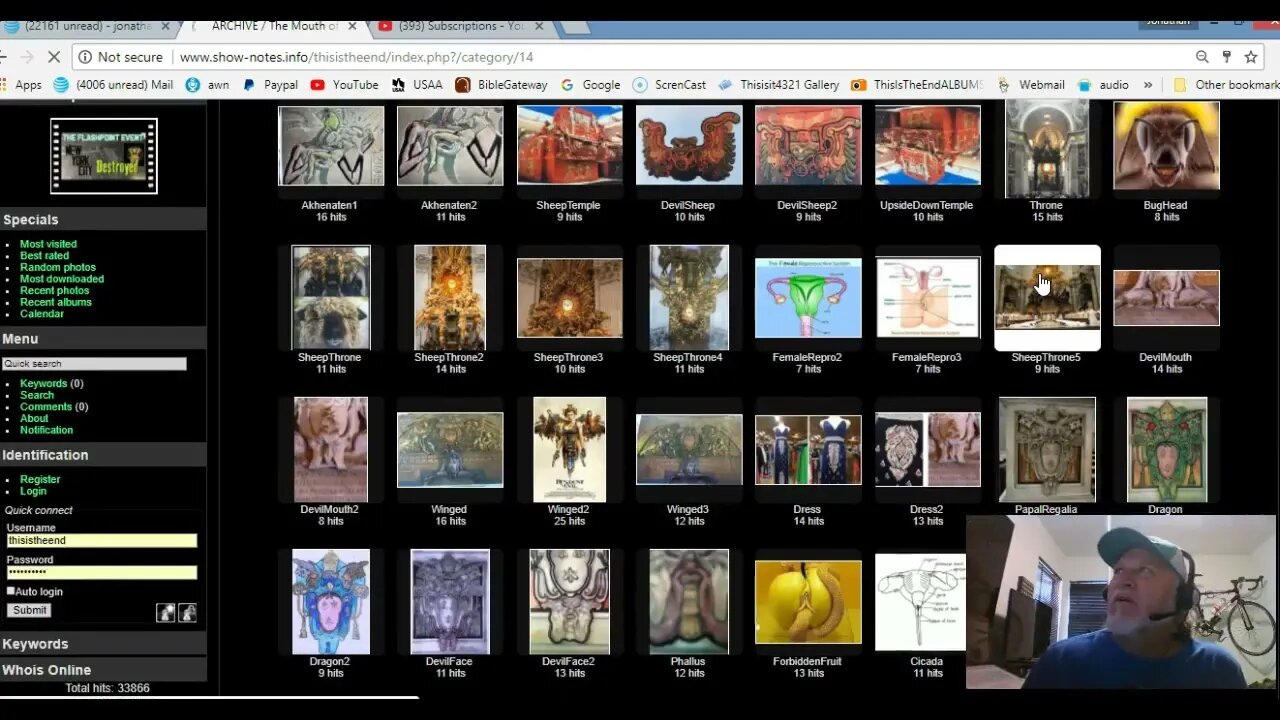
Task: Open the YouTube bookmark
Action: [x=345, y=85]
